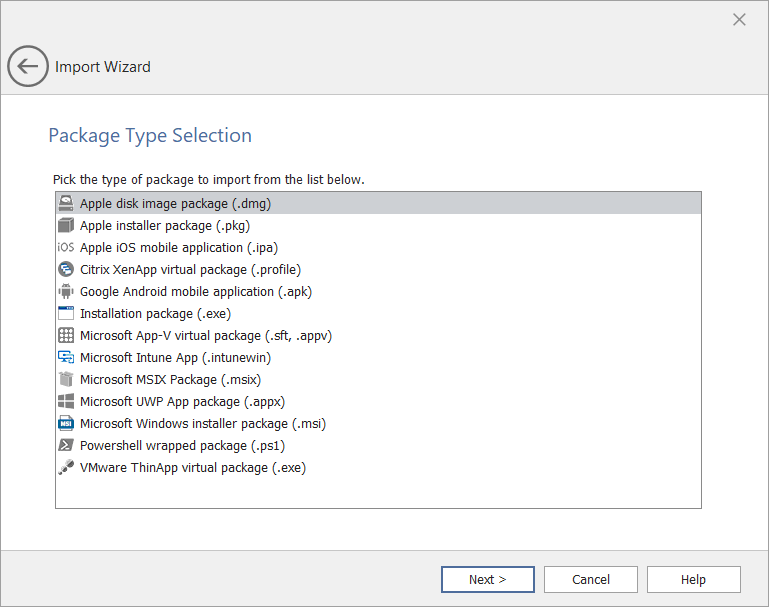
Task: Click the Windows logo UWP icon
Action: coord(66,401)
